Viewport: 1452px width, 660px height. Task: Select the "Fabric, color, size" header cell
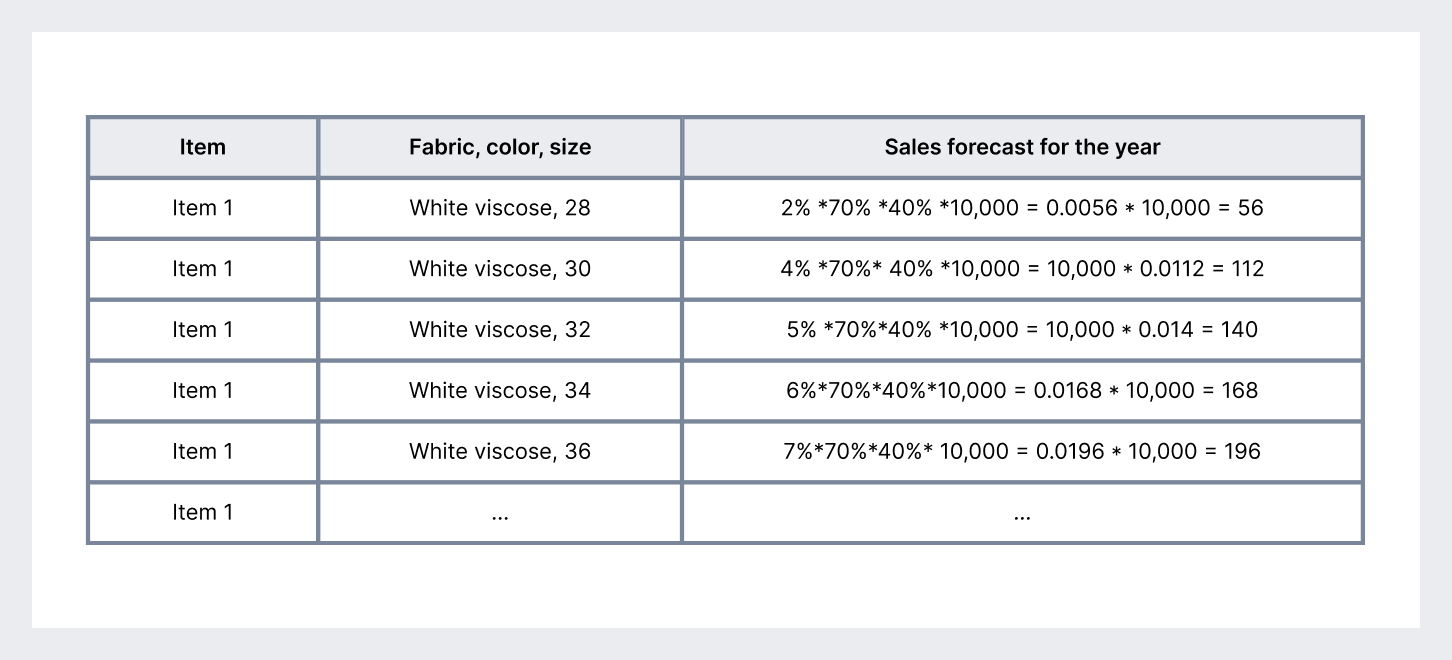tap(500, 148)
